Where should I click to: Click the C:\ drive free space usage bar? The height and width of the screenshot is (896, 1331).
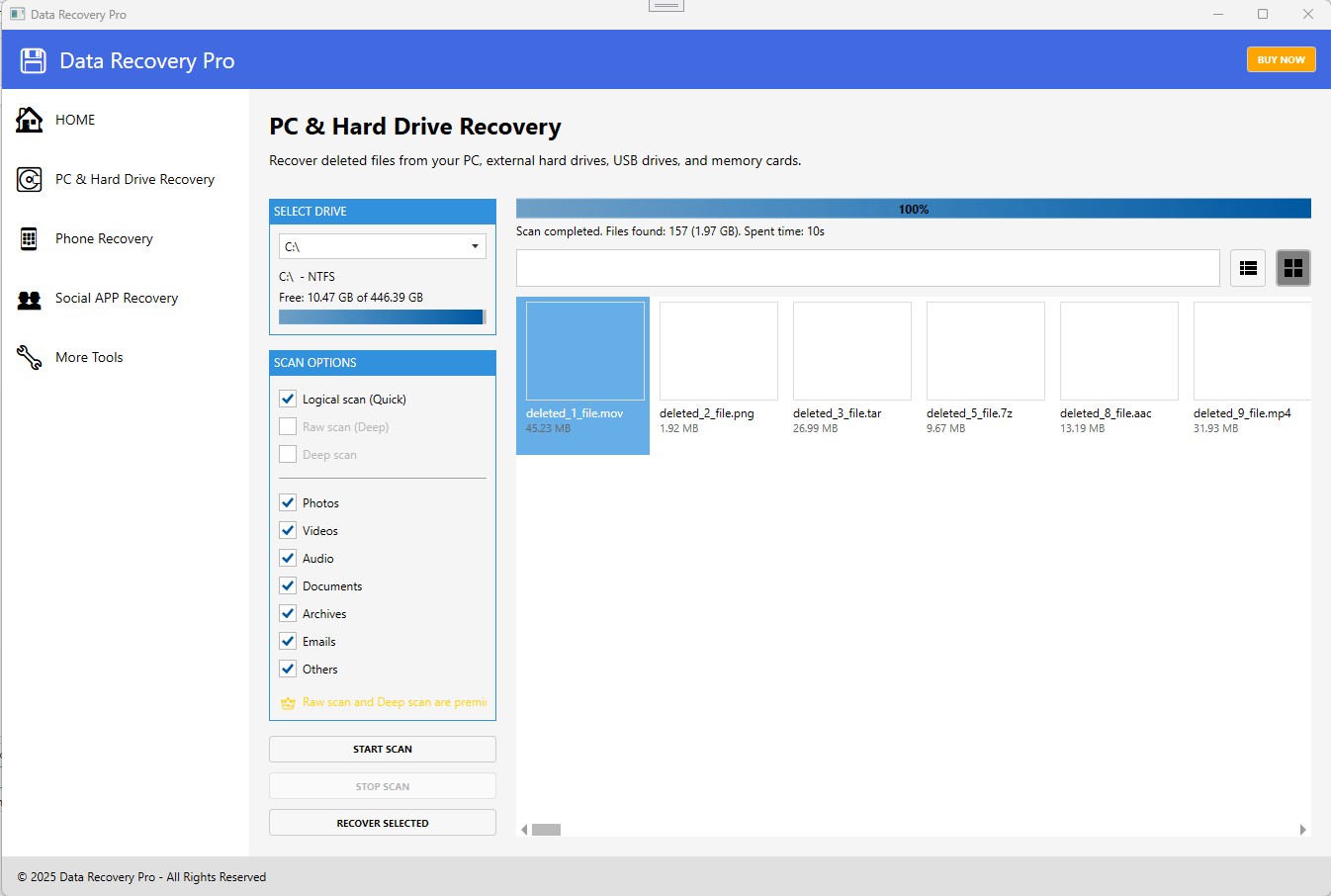pyautogui.click(x=383, y=316)
